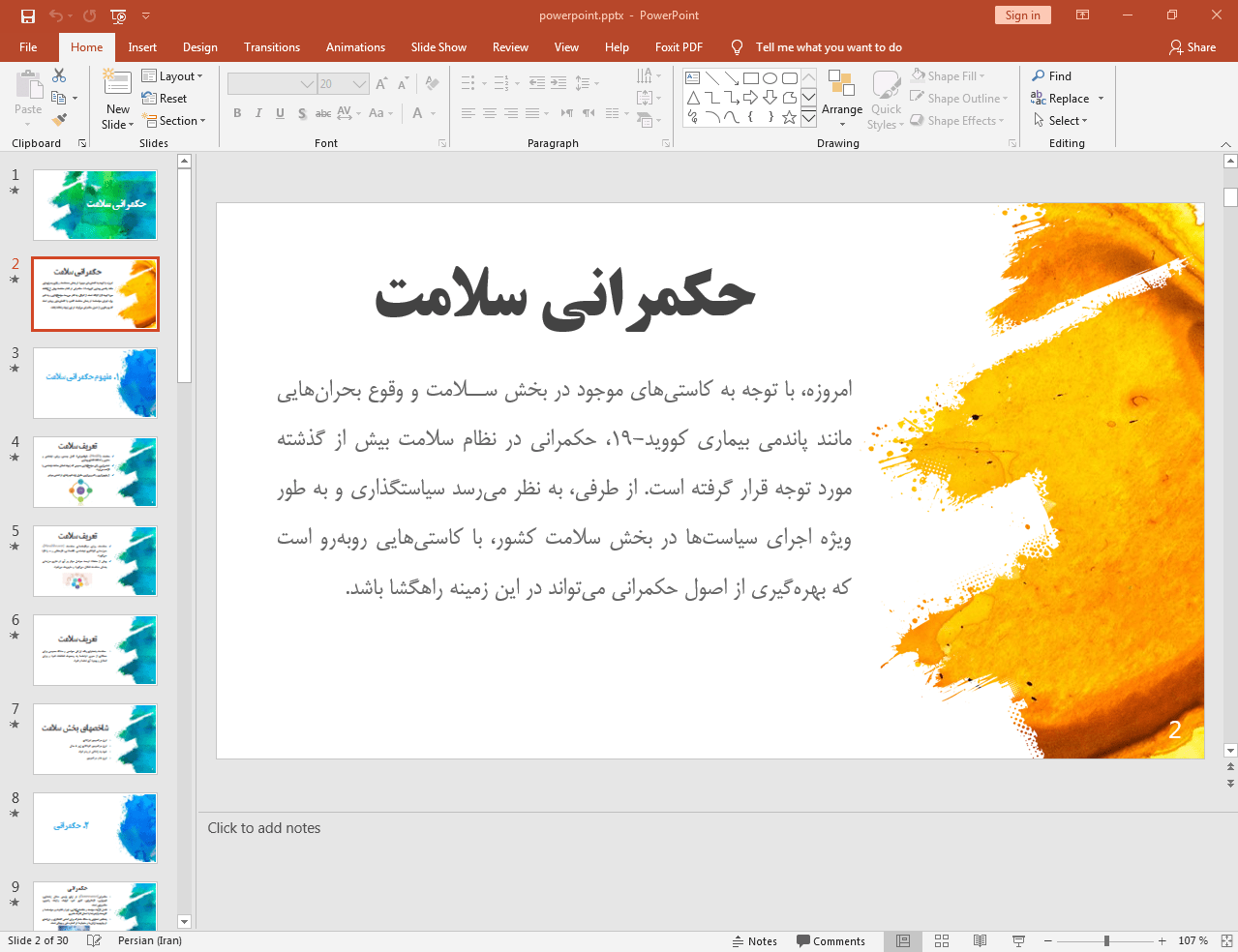1238x952 pixels.
Task: Insert a text box shape from the gallery
Action: [693, 78]
